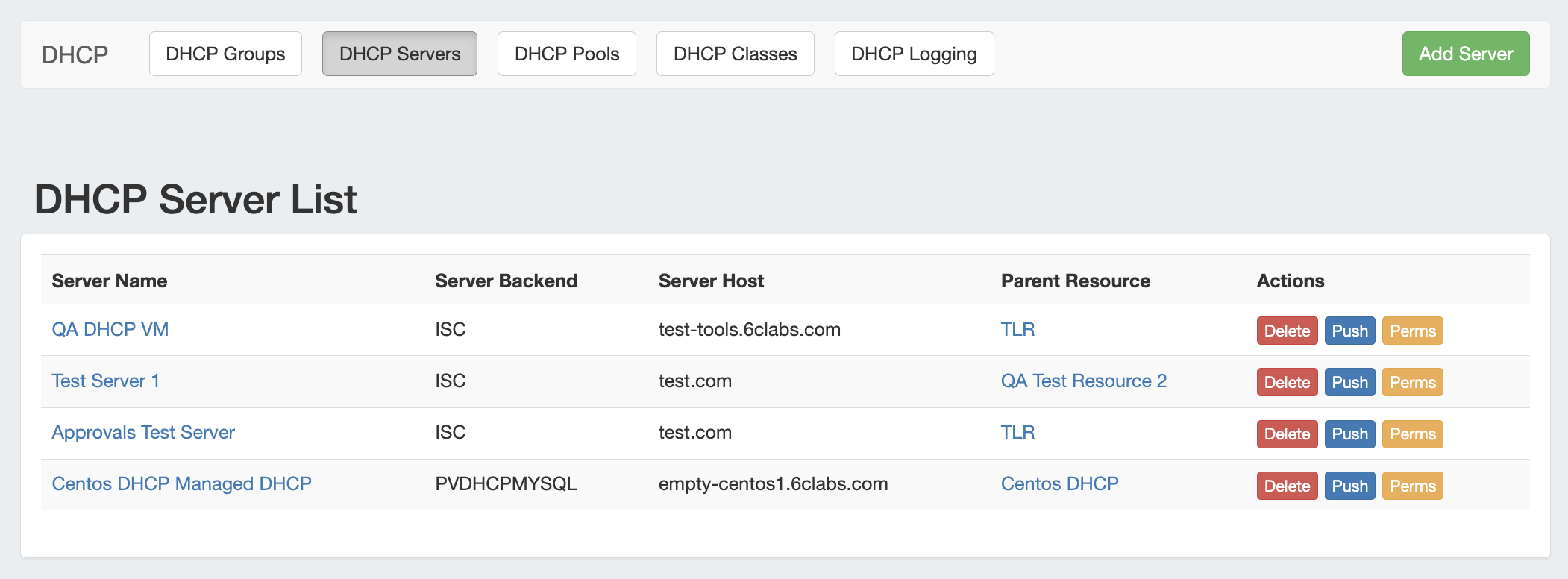The width and height of the screenshot is (1568, 579).
Task: Open the QA DHCP VM server link
Action: tap(110, 330)
